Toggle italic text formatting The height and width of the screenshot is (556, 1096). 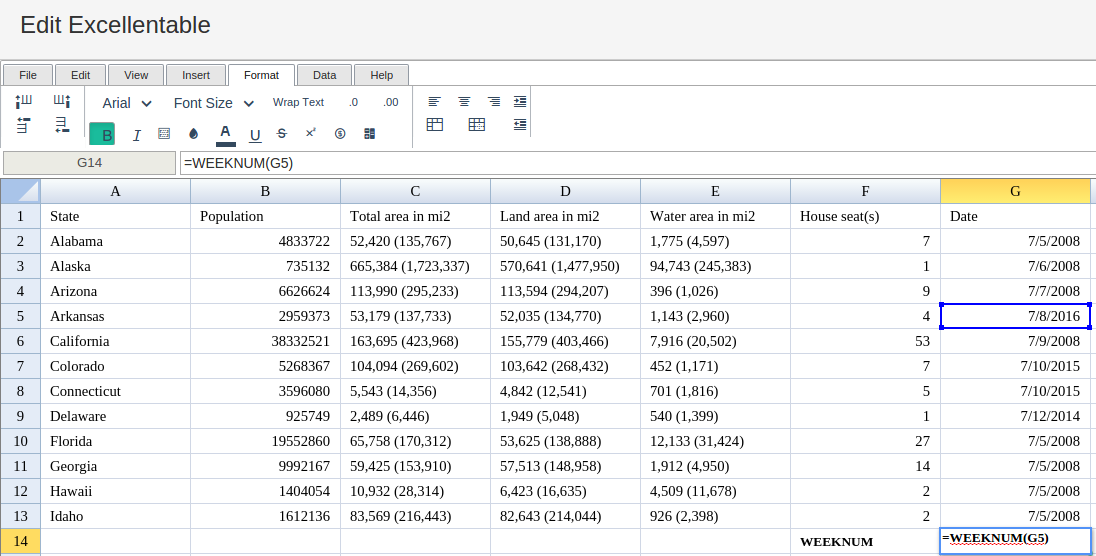[136, 134]
